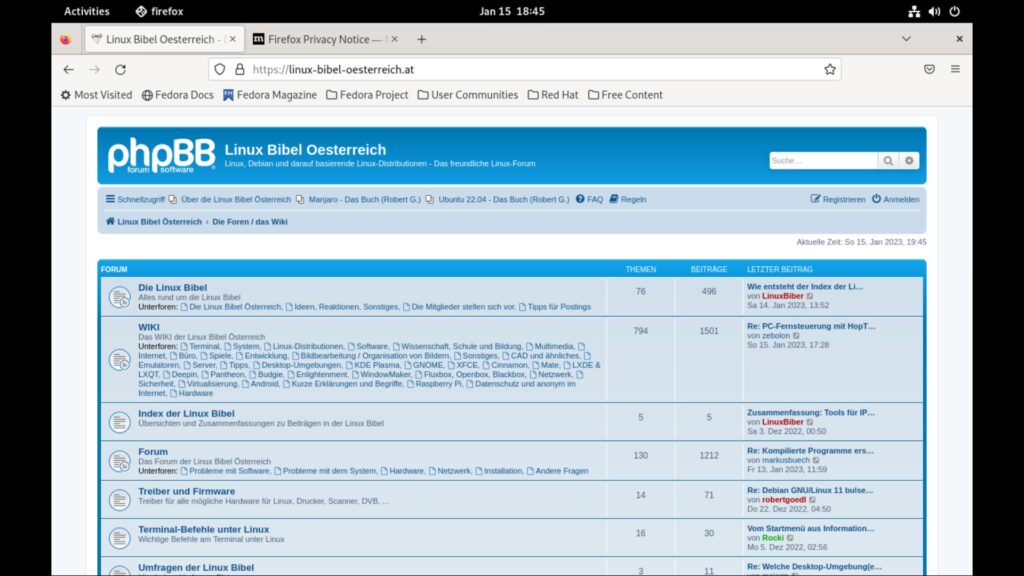Open Index der Linux Bibel forum
The width and height of the screenshot is (1024, 576).
pos(186,413)
